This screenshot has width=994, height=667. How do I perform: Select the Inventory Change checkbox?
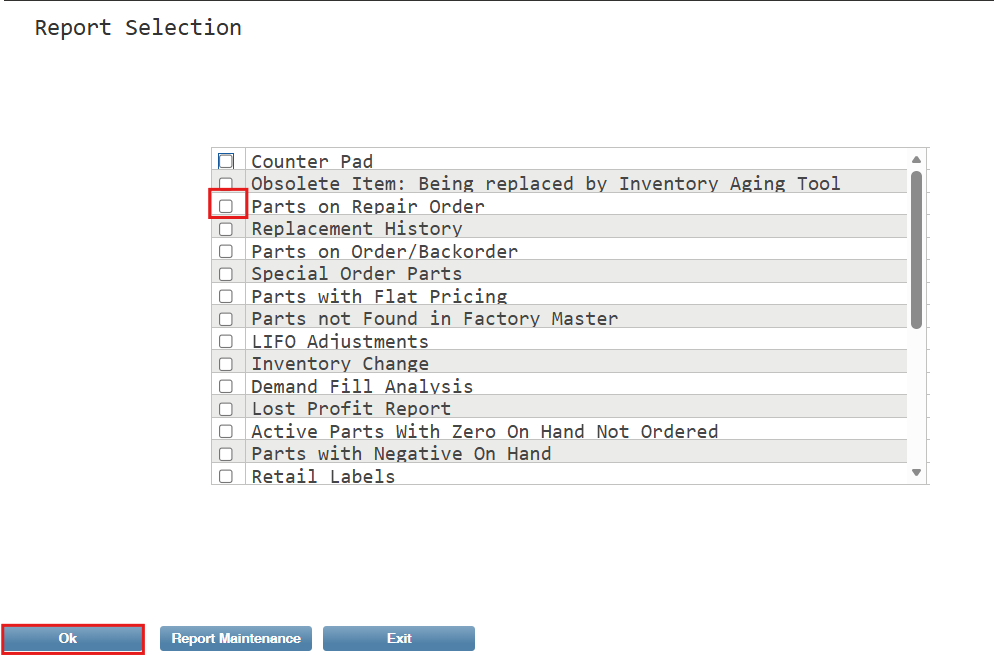tap(226, 364)
